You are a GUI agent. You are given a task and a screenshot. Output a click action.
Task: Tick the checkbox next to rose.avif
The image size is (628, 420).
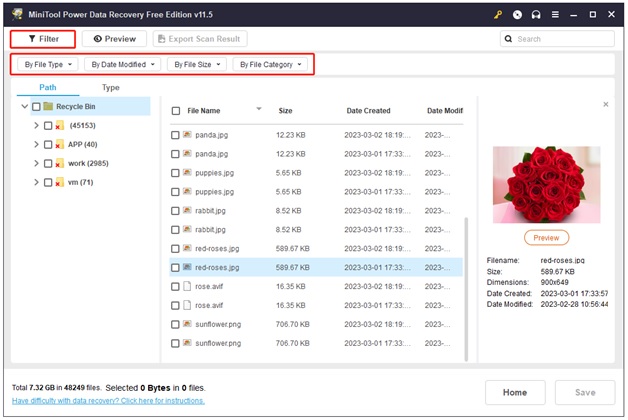pos(175,286)
